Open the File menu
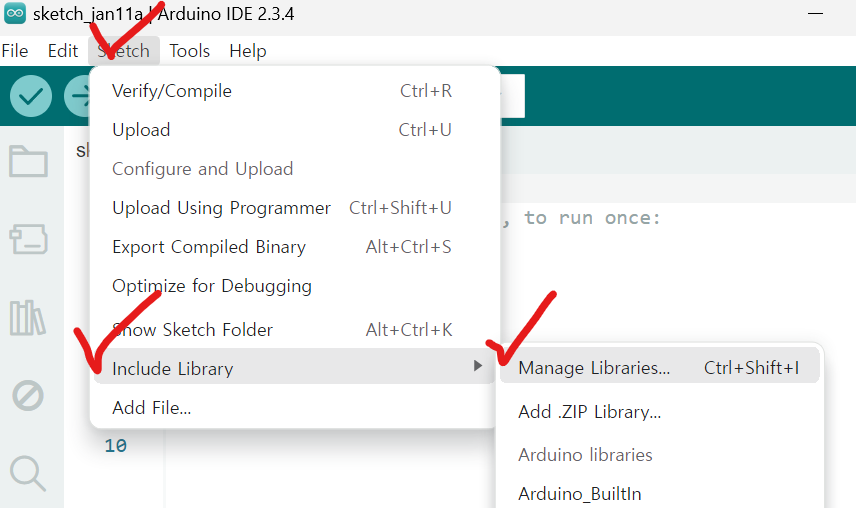856x508 pixels. coord(15,51)
